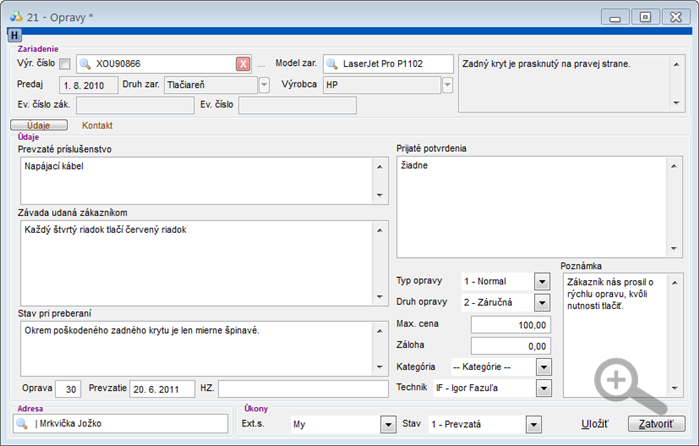Click the search icon in Výr. číslo field
Screen dimensions: 699x446
85,64
